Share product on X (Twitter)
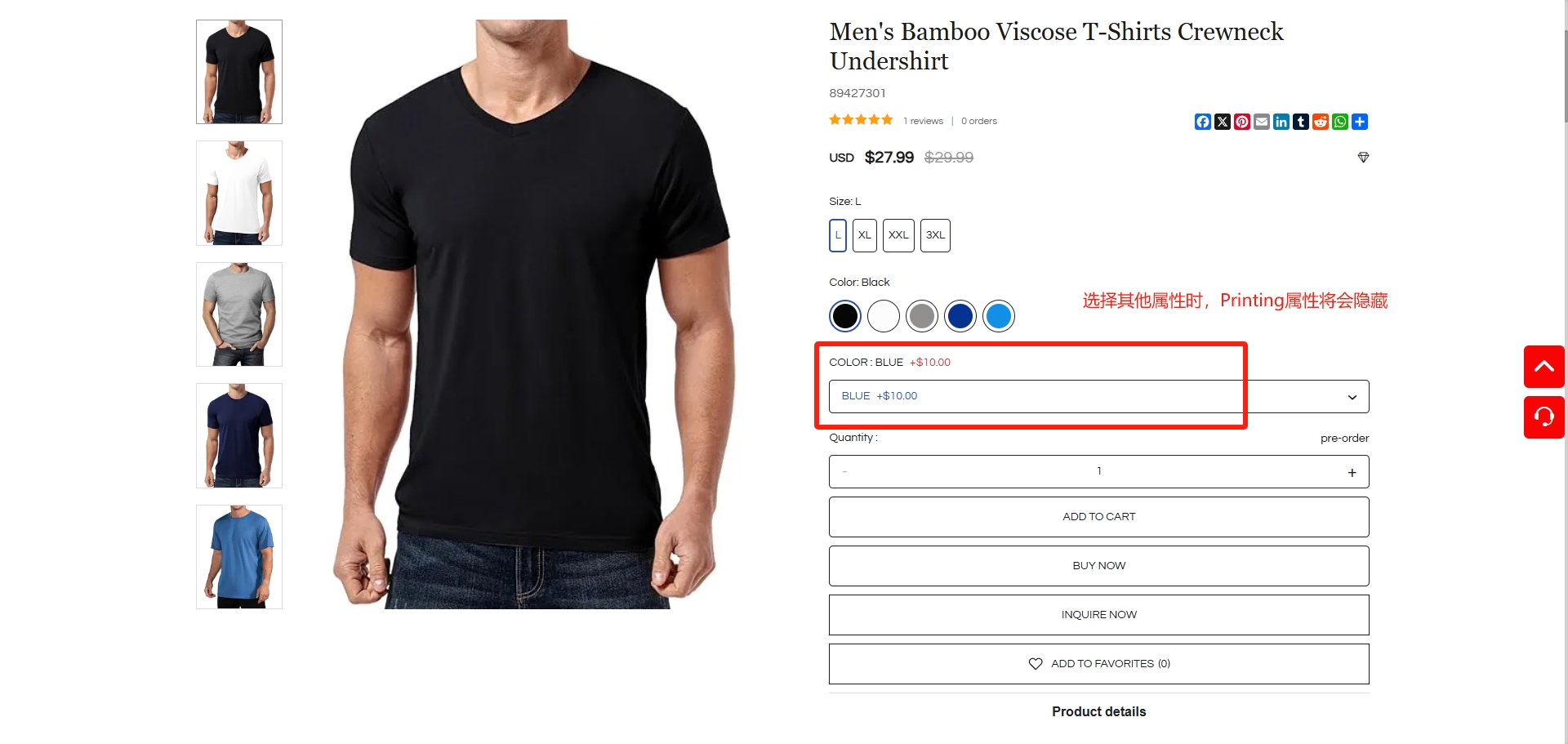1568x744 pixels. [1222, 122]
